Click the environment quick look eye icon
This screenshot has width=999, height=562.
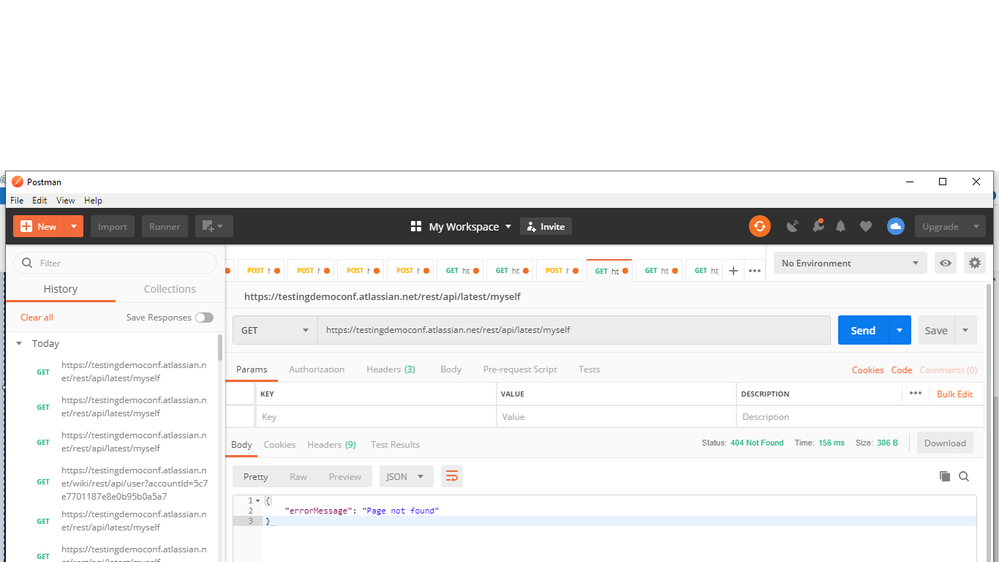(945, 263)
